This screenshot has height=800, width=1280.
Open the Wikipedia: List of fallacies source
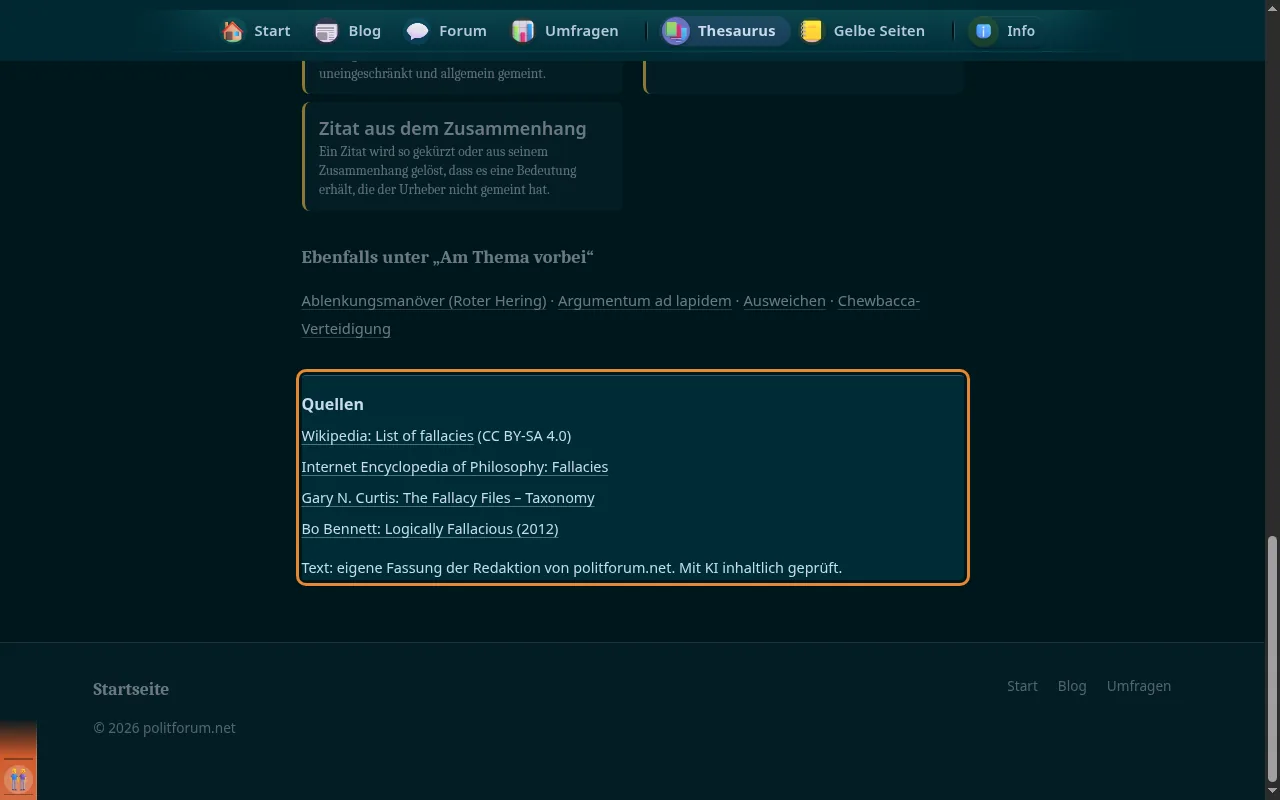coord(387,436)
